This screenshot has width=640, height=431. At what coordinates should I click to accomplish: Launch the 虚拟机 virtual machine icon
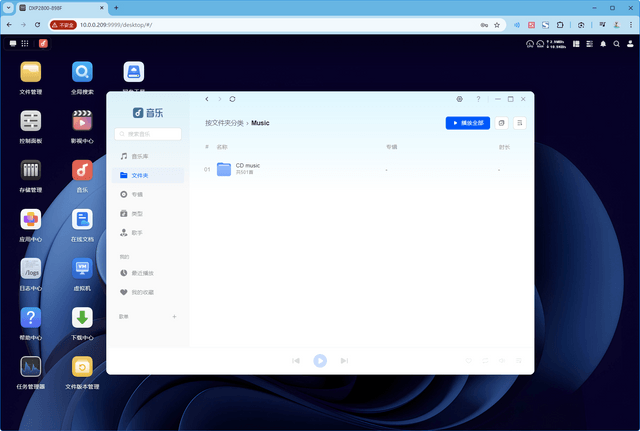82,269
